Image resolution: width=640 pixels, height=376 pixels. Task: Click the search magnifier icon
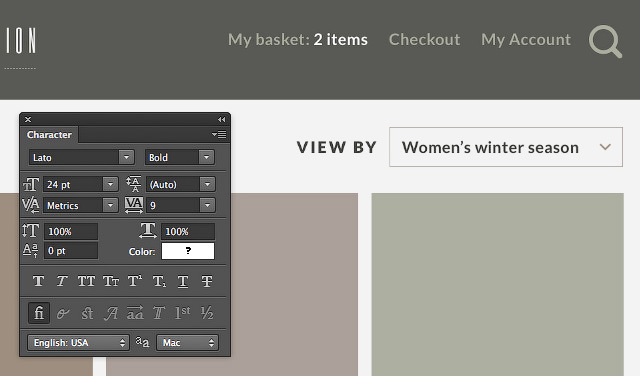[x=605, y=42]
